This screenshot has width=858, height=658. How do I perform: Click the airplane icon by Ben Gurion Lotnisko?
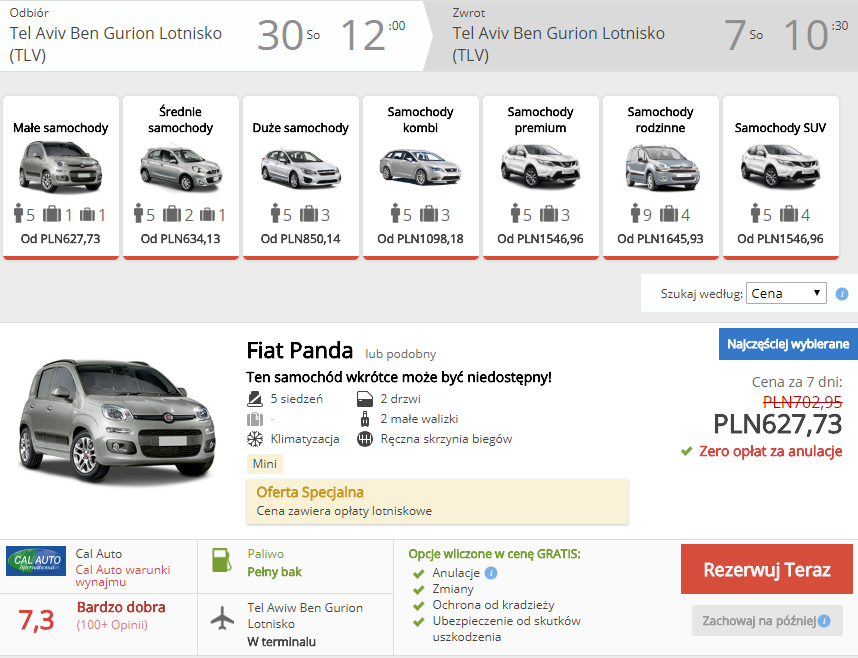coord(222,618)
